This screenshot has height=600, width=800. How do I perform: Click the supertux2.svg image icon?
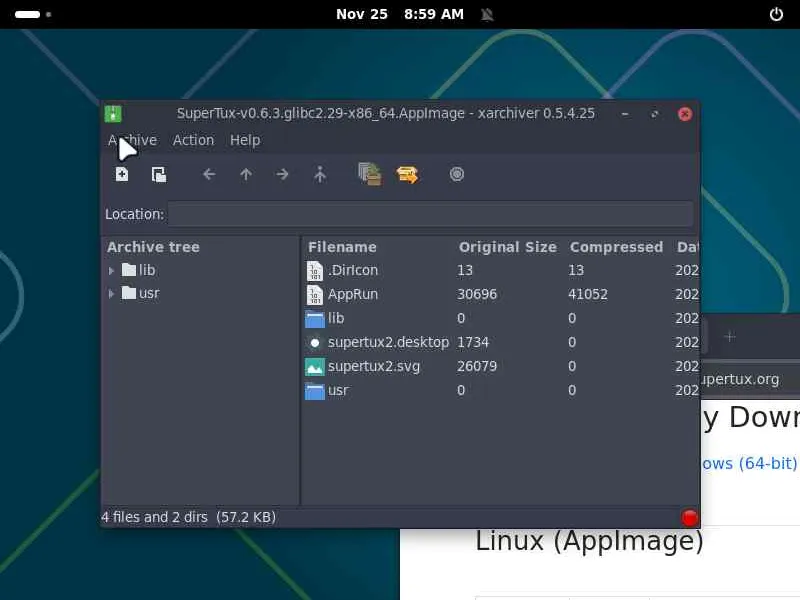point(315,367)
